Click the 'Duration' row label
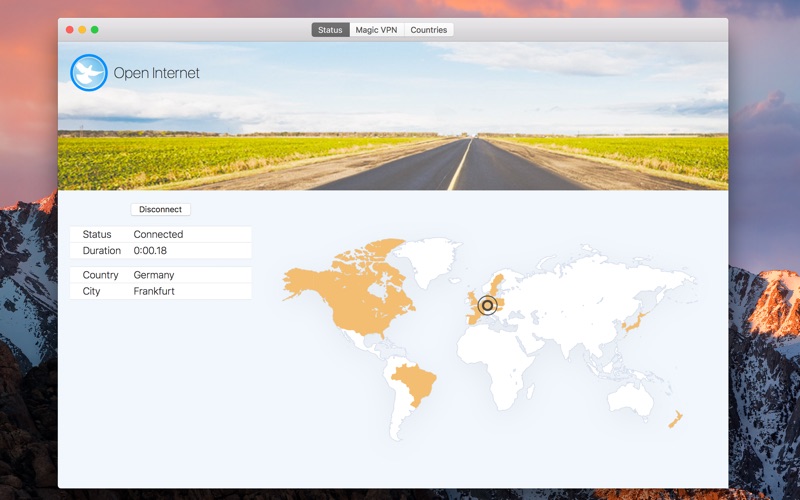 pos(102,251)
